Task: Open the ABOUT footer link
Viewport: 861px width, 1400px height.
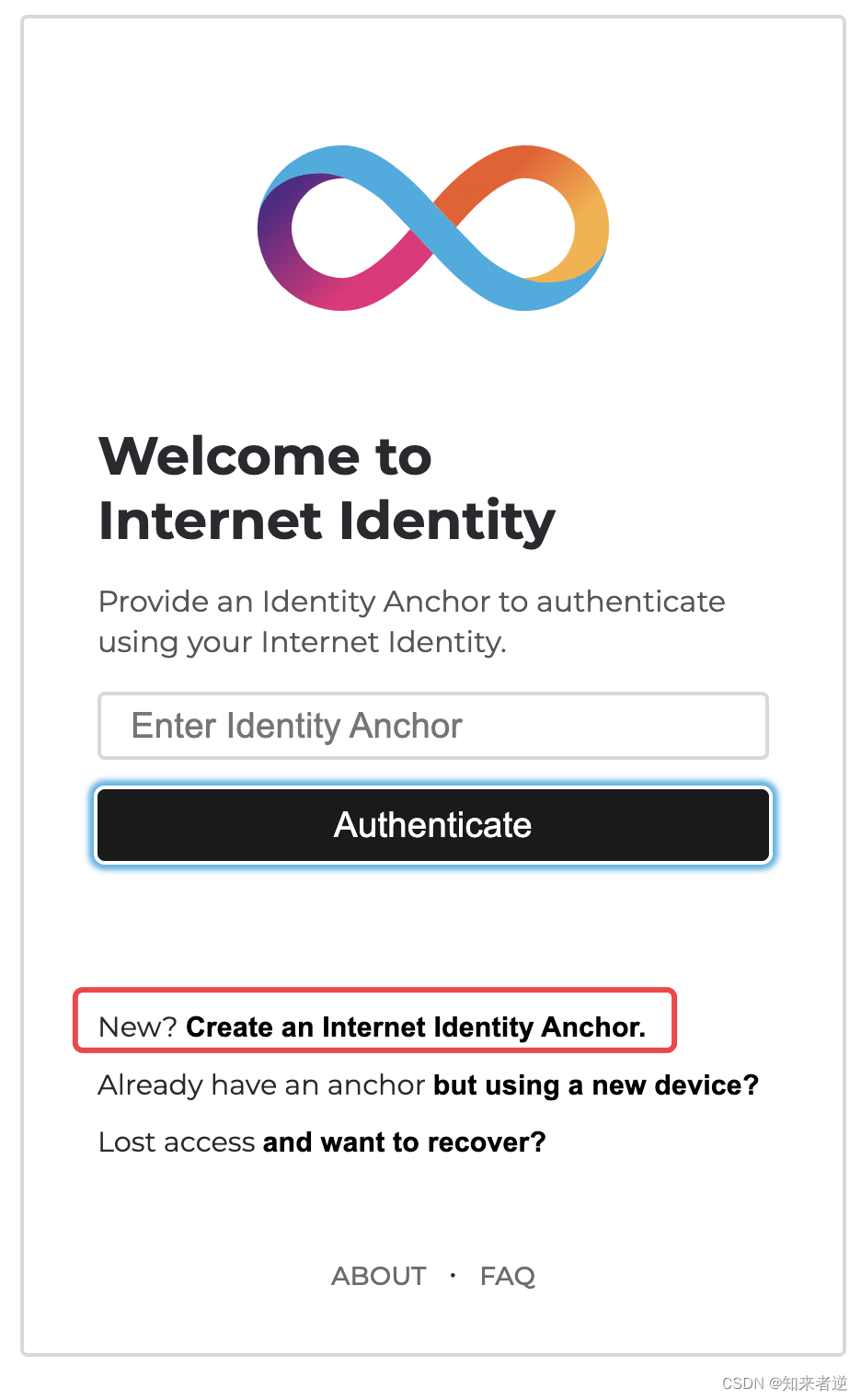Action: [x=379, y=1276]
